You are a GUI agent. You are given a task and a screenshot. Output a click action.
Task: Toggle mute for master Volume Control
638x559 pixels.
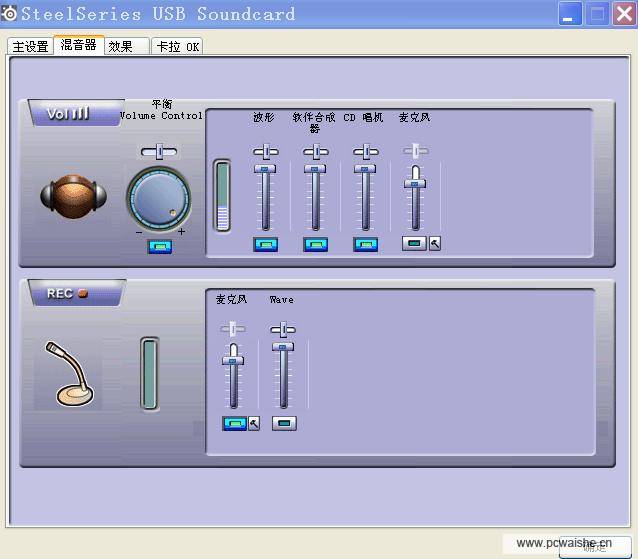tap(160, 246)
